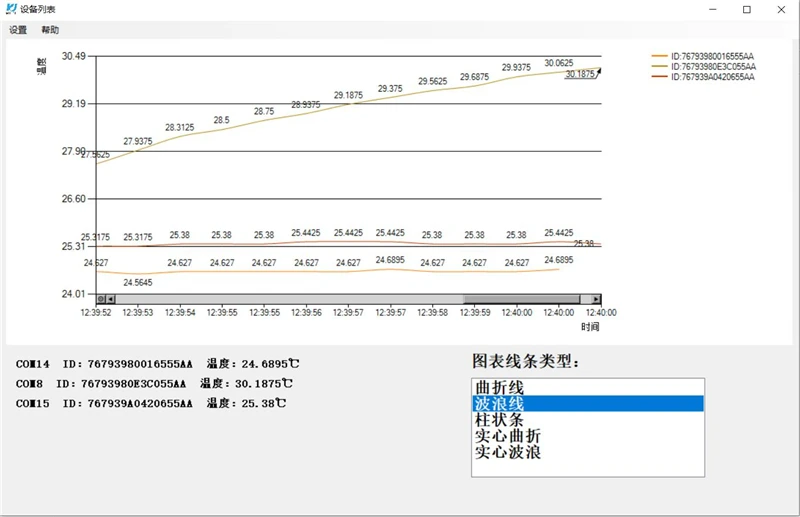Maximize the 设备列表 window

tap(747, 10)
